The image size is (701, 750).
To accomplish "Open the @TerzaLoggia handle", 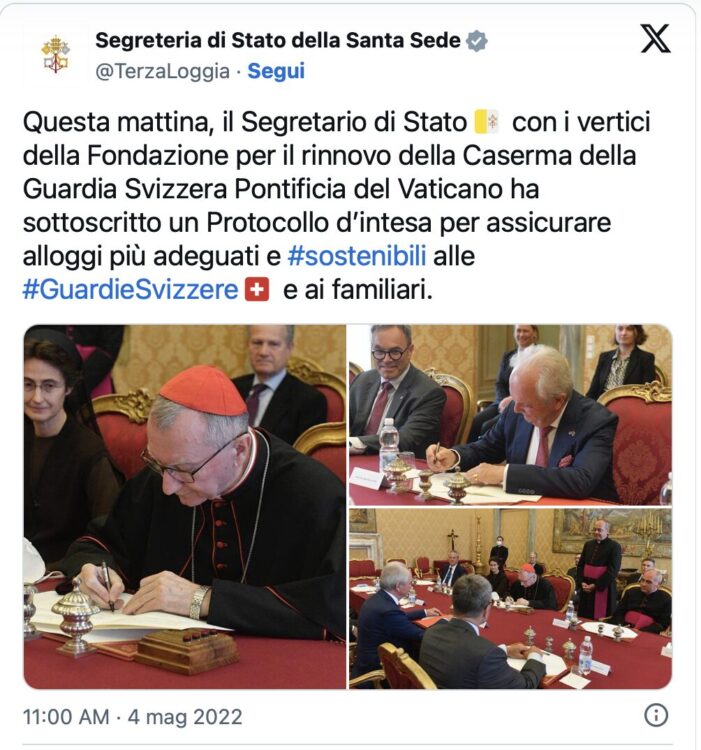I will (x=162, y=71).
